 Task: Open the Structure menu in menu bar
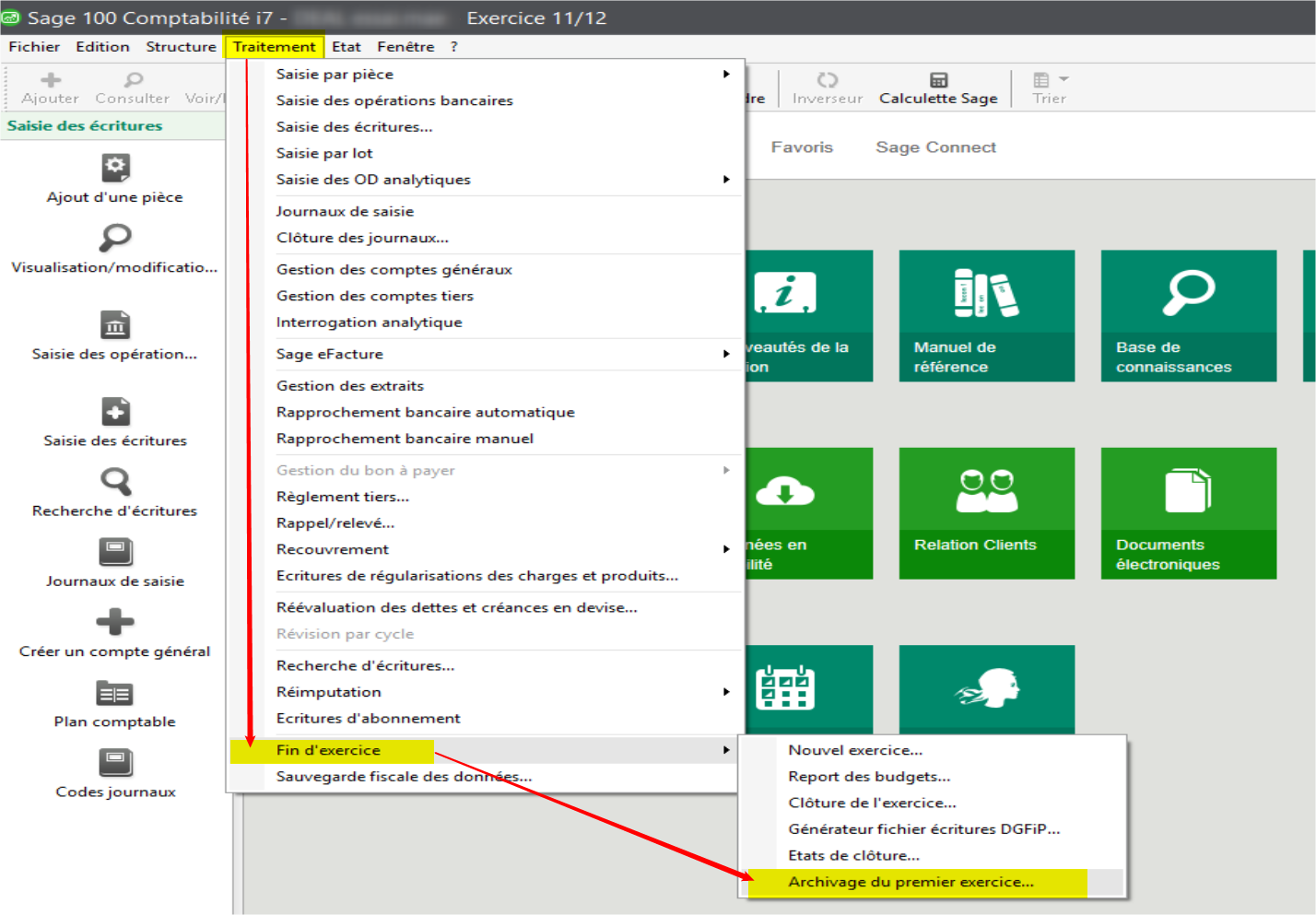click(181, 46)
